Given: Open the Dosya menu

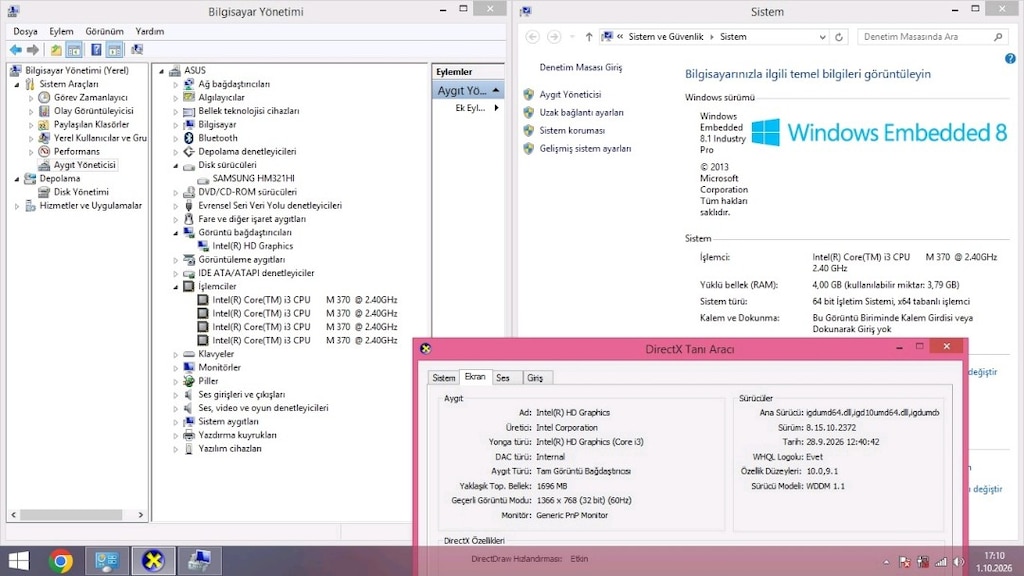Looking at the screenshot, I should pos(25,31).
